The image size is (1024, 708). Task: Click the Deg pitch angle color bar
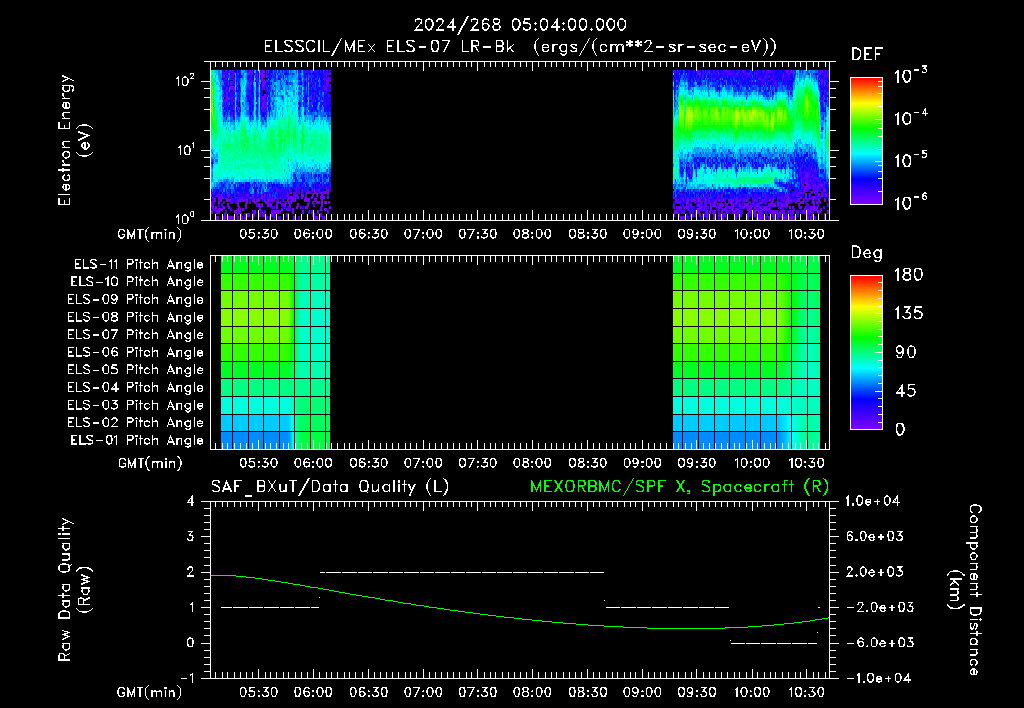[866, 353]
